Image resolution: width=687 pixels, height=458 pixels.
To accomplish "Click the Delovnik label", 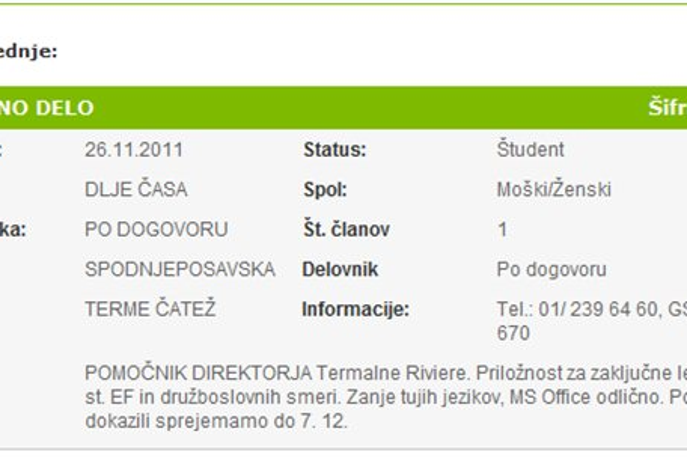I will coord(340,270).
